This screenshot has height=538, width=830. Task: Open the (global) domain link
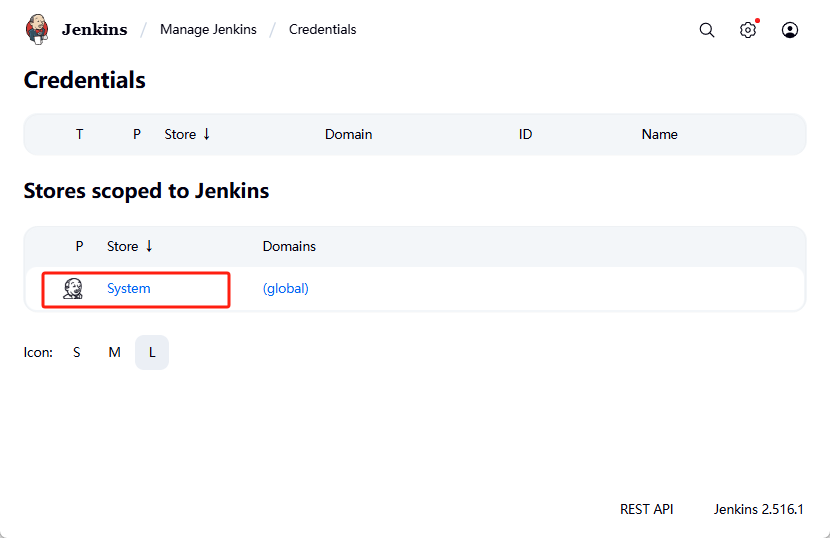285,289
